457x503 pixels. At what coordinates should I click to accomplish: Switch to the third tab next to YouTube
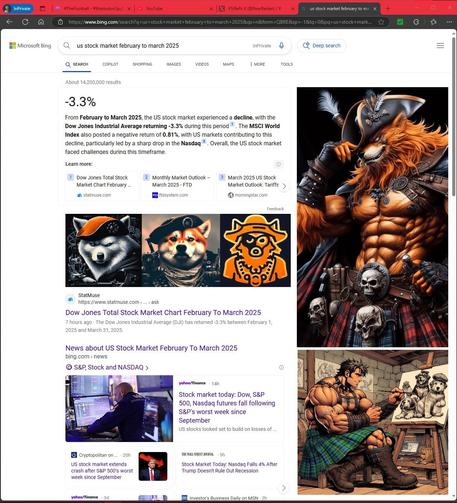click(257, 9)
